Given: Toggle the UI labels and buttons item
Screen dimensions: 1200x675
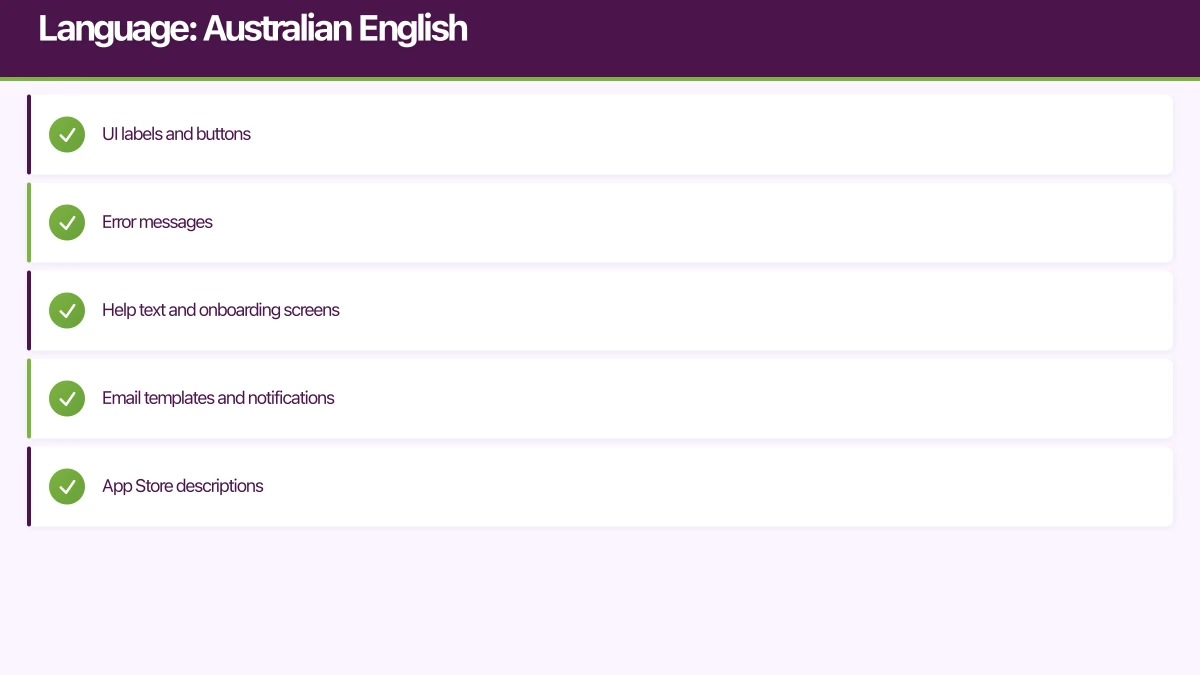Looking at the screenshot, I should coord(600,134).
